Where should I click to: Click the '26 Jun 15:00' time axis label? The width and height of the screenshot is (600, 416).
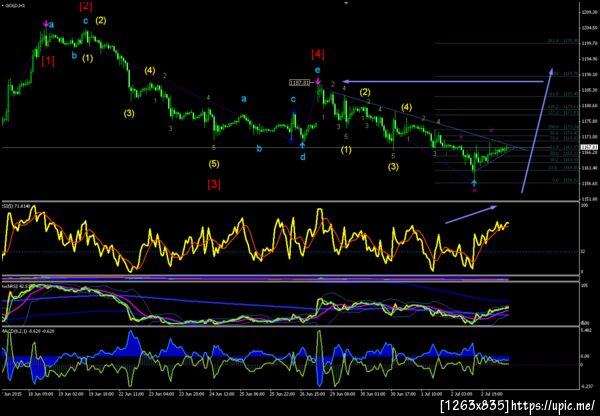coord(312,393)
